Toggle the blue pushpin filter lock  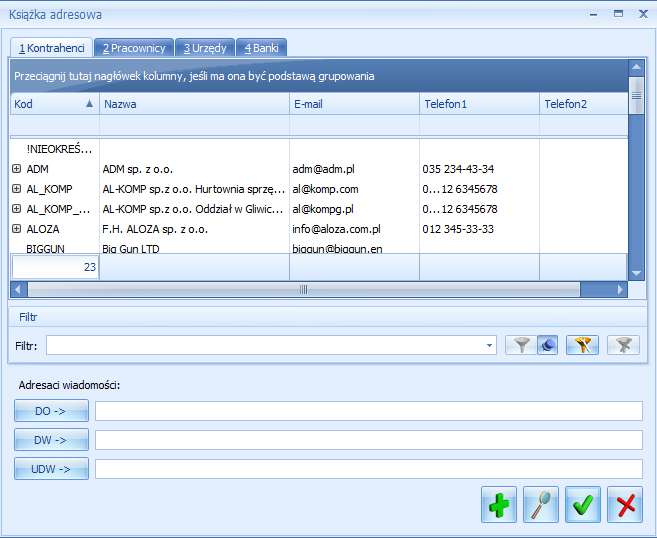coord(548,345)
